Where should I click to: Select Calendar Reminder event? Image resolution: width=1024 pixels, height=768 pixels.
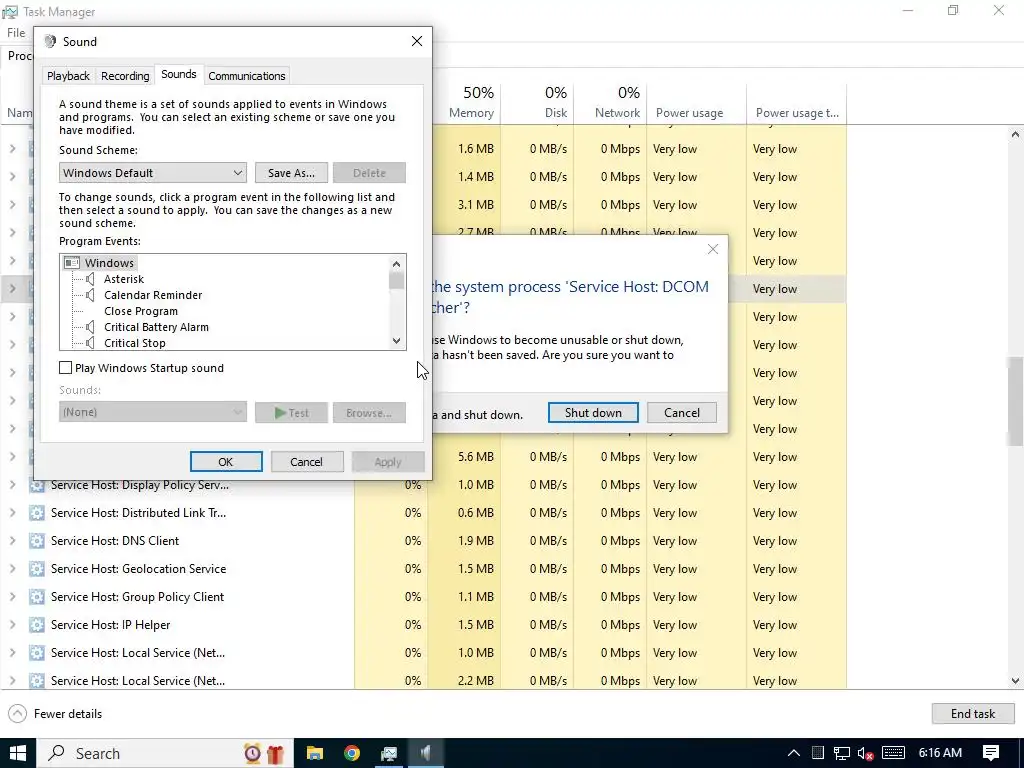(x=153, y=295)
